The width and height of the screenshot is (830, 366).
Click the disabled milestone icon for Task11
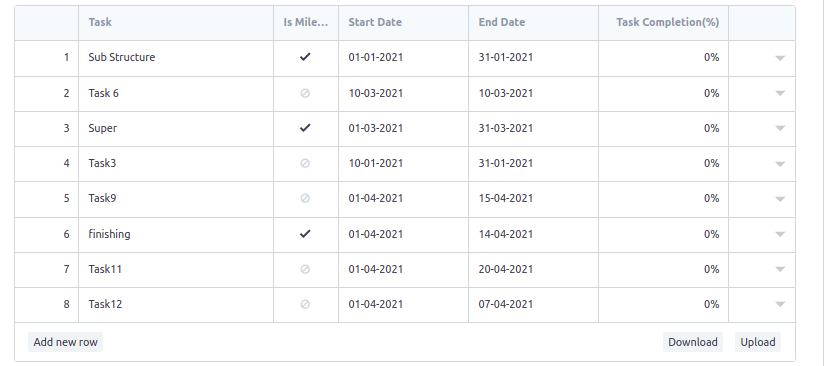[305, 269]
